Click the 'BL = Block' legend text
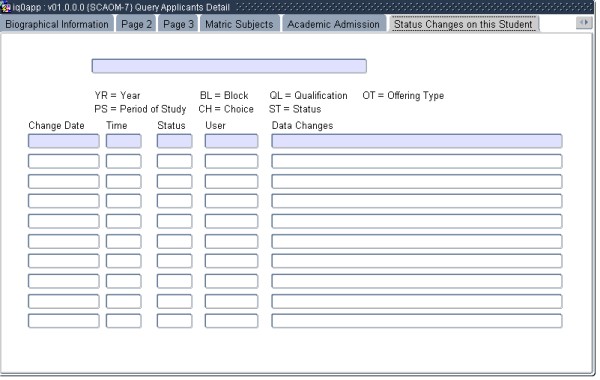 [224, 95]
